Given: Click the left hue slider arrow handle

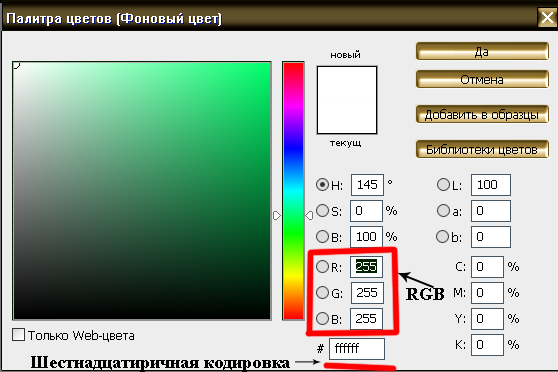Looking at the screenshot, I should pos(277,215).
